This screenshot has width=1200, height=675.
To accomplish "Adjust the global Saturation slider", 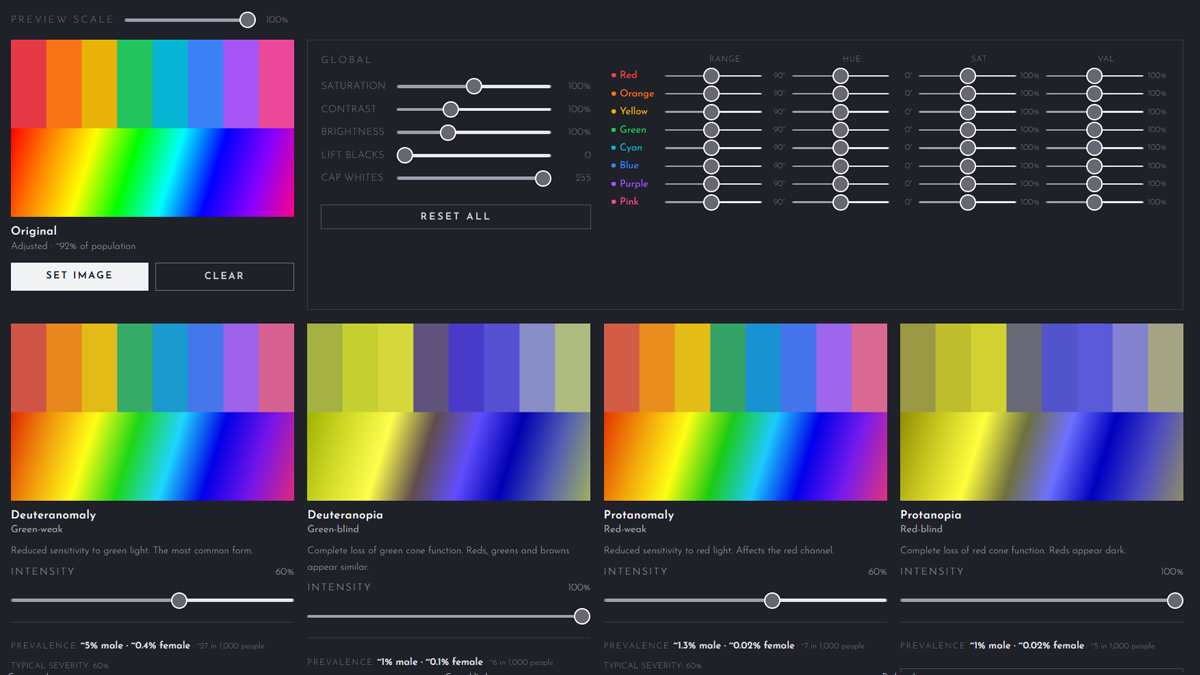I will click(473, 86).
